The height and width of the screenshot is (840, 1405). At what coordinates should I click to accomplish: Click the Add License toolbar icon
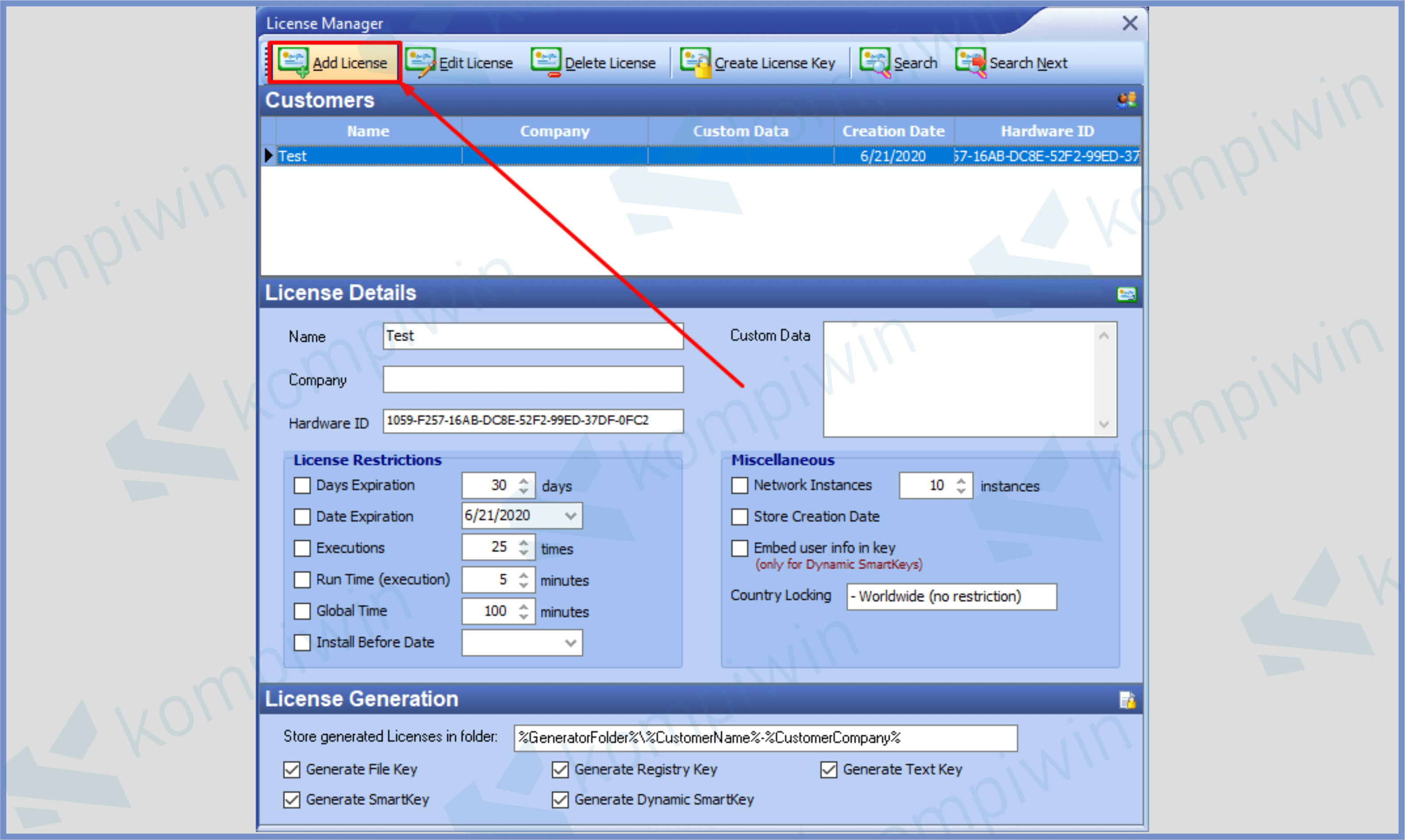coord(293,62)
